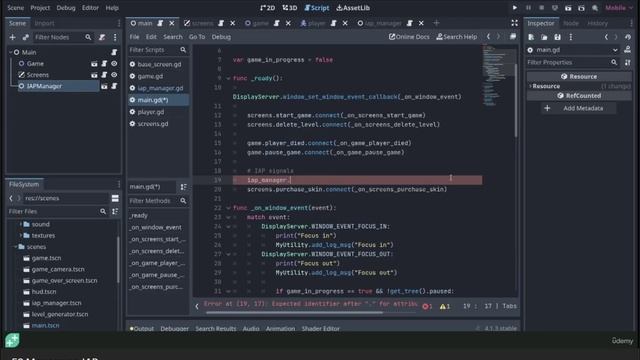Toggle the script list panel arrow
Screen dimensions: 640x360
pos(197,306)
